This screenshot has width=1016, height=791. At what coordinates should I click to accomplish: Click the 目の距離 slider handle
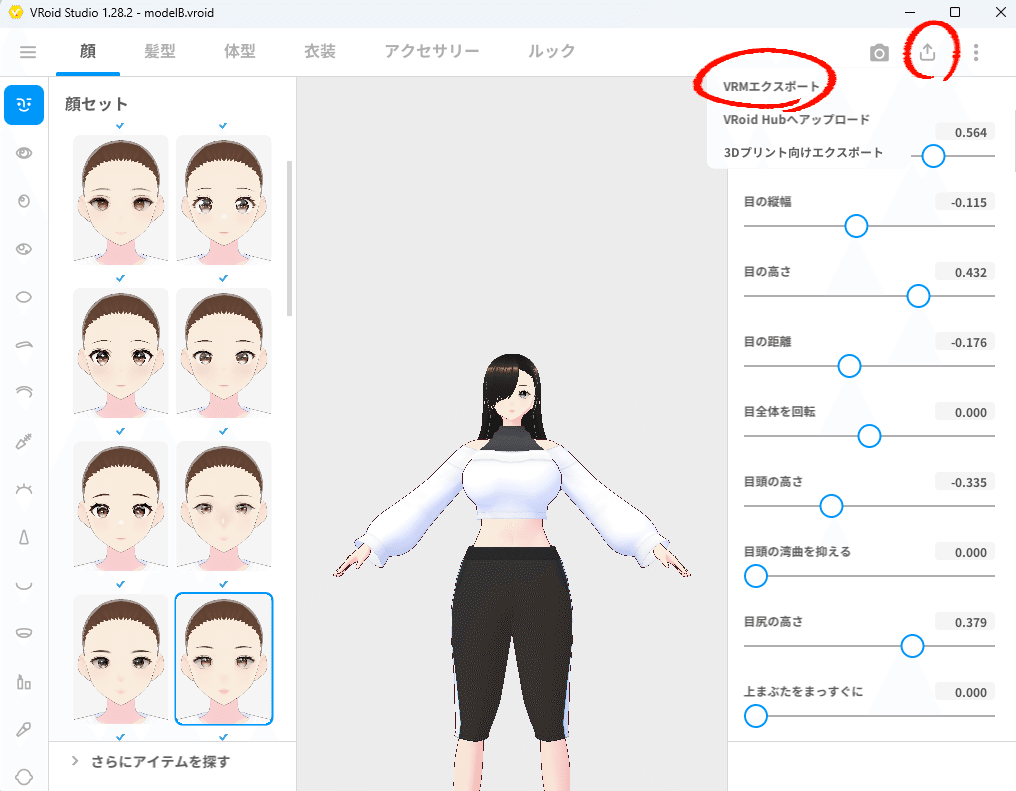tap(849, 366)
